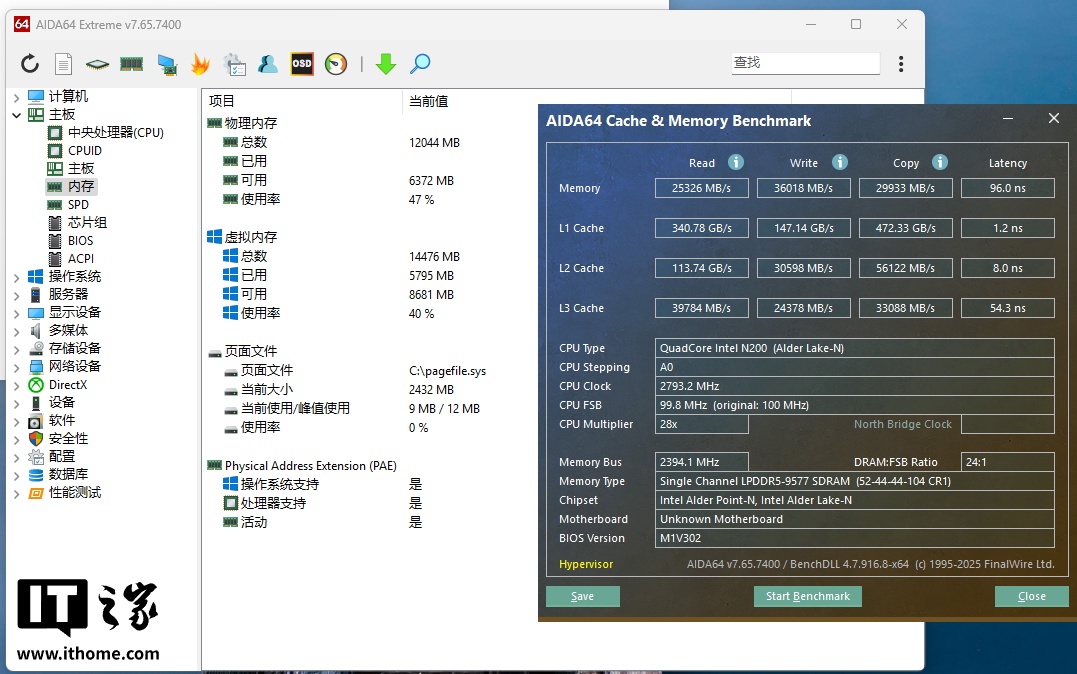Click the Close button in benchmark dialog
The image size is (1077, 674).
point(1030,596)
